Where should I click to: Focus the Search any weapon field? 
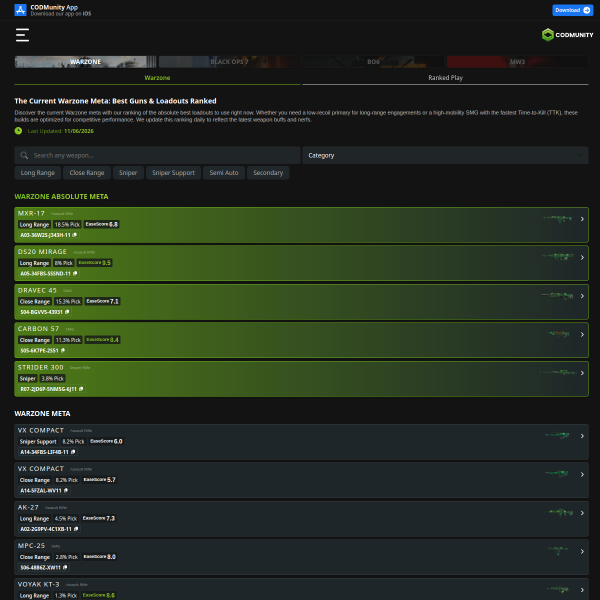[x=157, y=155]
